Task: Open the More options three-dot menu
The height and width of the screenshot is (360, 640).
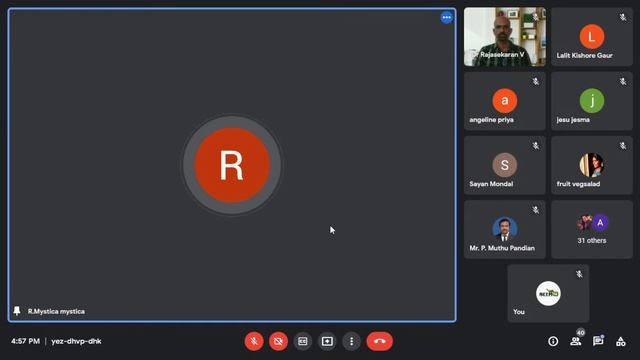Action: click(351, 341)
